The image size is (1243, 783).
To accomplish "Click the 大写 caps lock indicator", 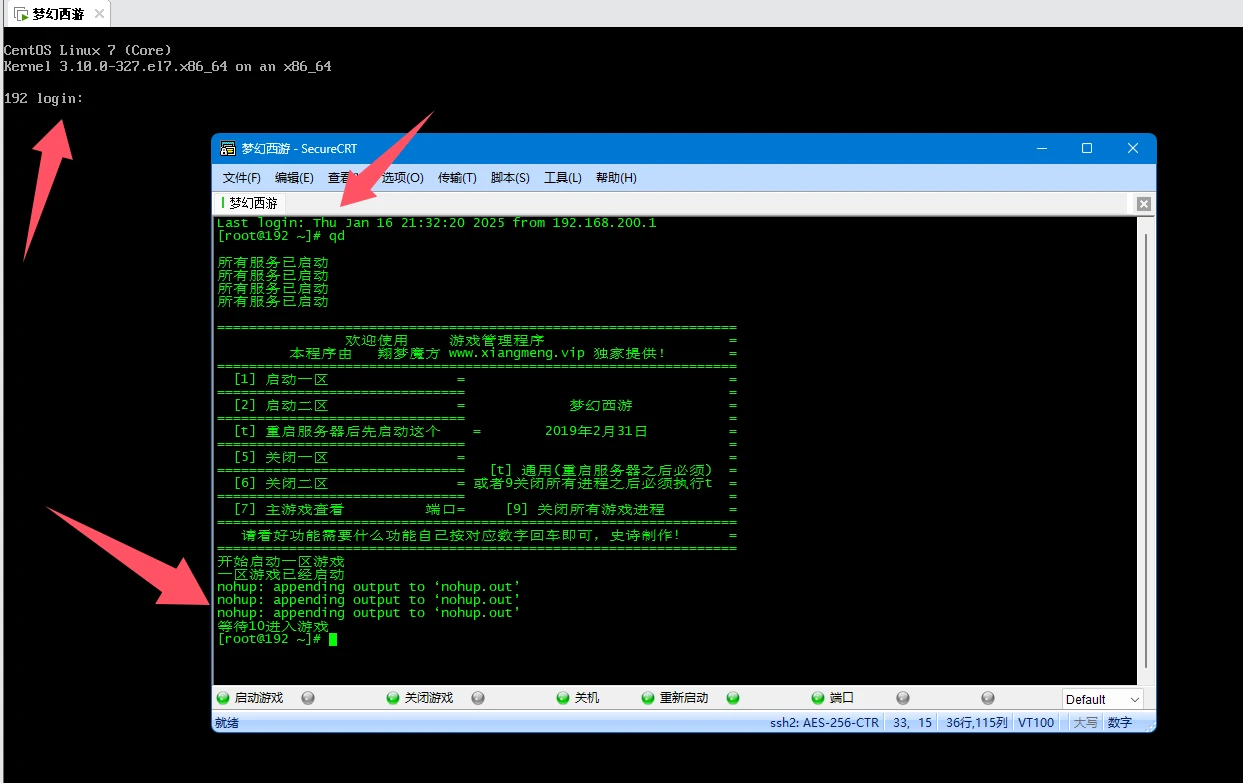I will (1085, 723).
